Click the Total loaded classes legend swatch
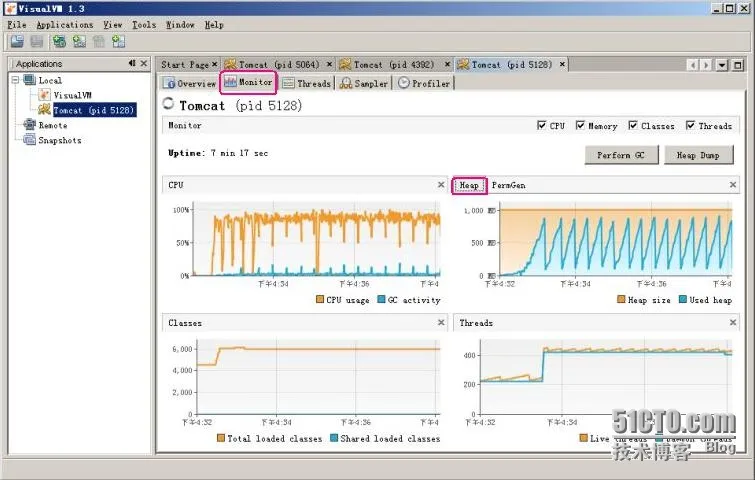The image size is (755, 480). pos(221,438)
